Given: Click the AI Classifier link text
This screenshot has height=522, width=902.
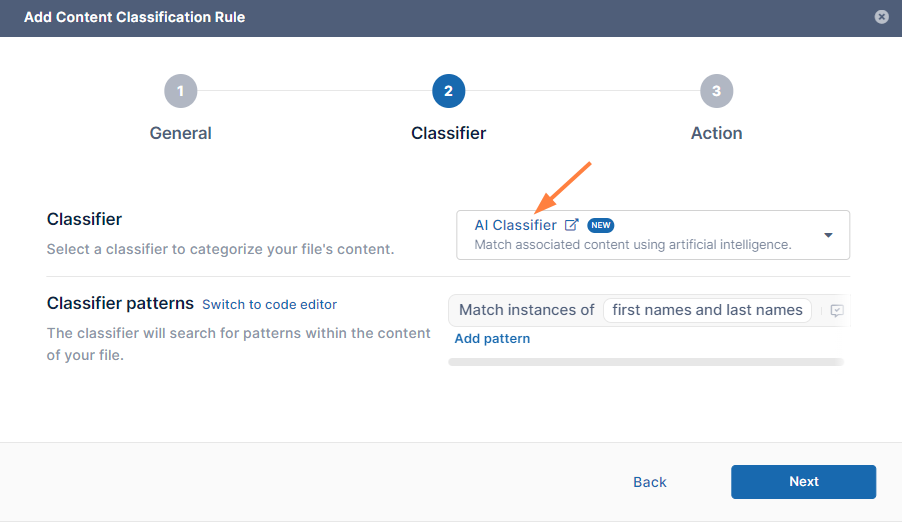Looking at the screenshot, I should click(515, 225).
